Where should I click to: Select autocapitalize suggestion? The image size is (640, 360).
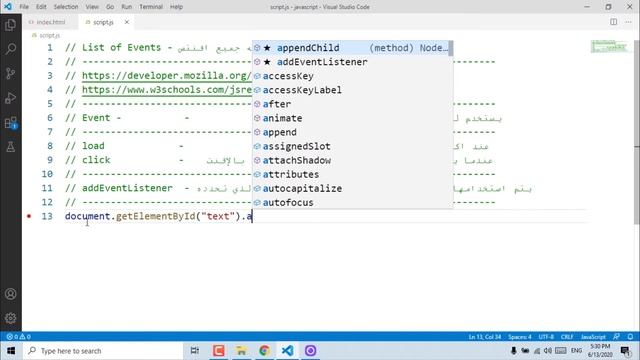pyautogui.click(x=351, y=189)
